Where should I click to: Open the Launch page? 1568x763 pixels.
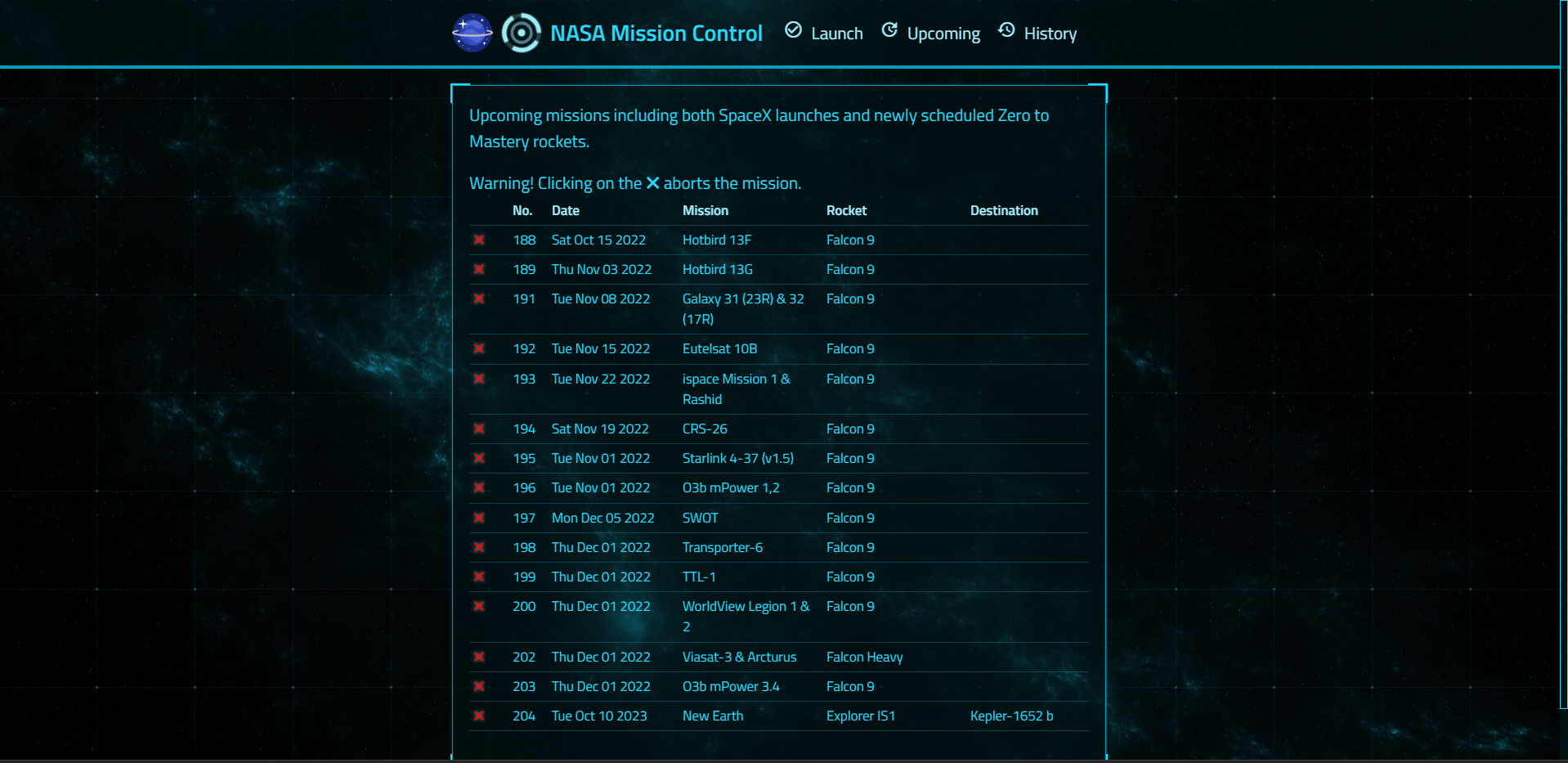click(x=836, y=33)
